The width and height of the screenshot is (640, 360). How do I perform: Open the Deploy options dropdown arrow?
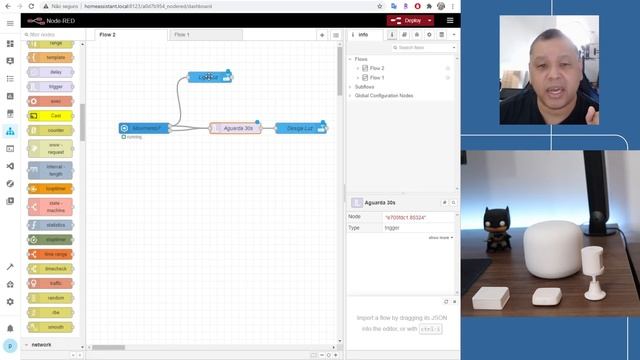pos(430,20)
